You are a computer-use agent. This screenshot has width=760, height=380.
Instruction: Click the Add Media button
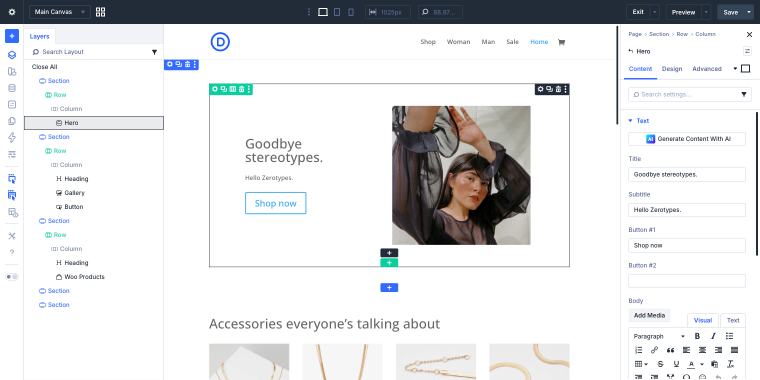(x=649, y=316)
